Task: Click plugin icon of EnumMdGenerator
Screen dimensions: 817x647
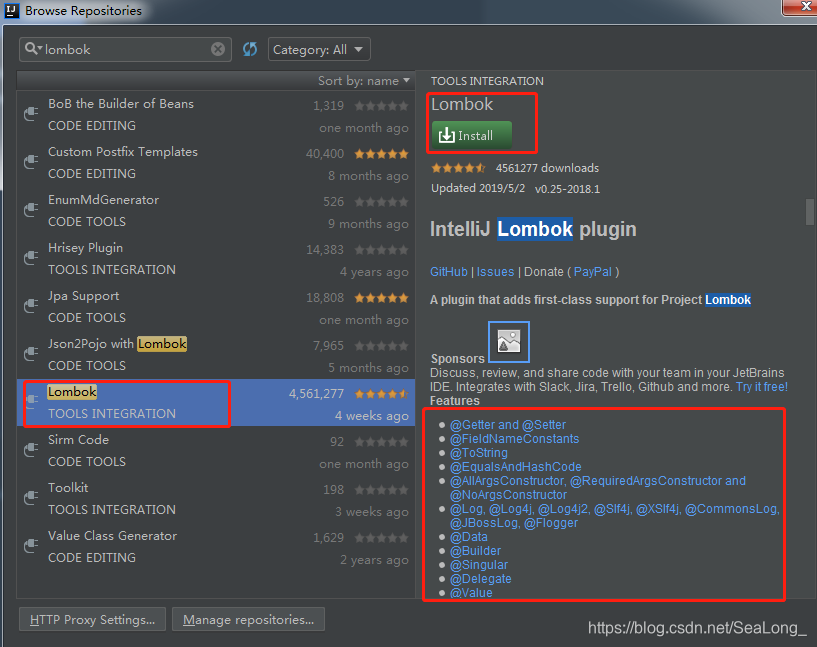Action: [x=31, y=210]
